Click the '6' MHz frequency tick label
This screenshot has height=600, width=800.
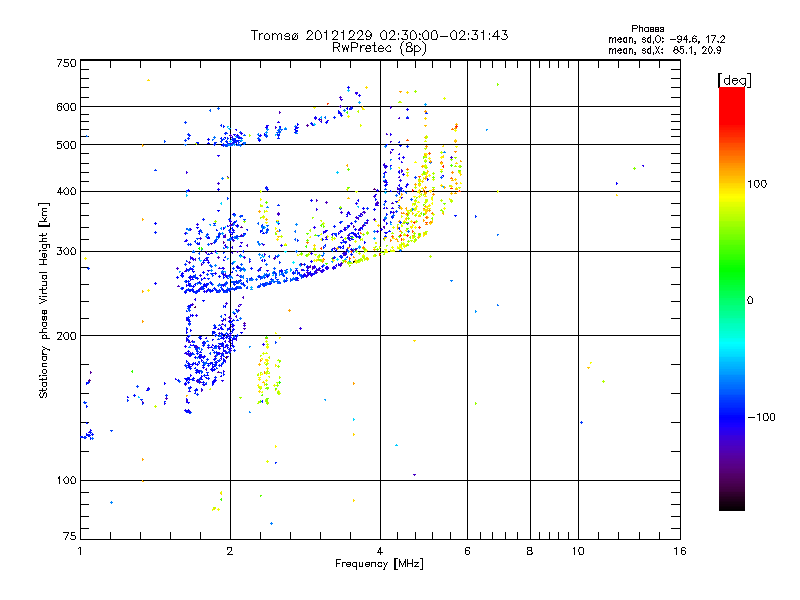tap(467, 552)
